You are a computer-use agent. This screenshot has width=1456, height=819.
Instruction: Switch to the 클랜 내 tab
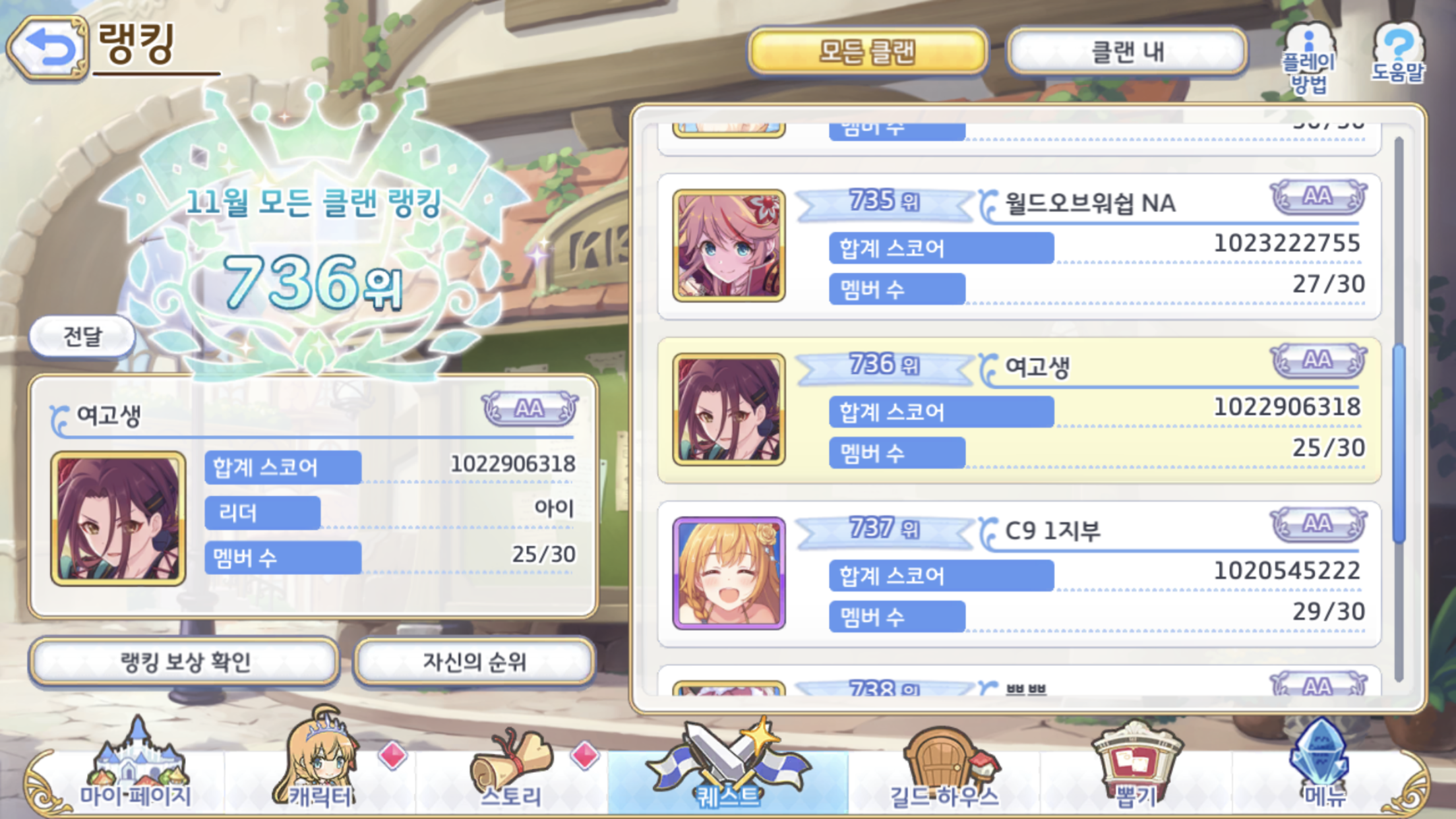[1127, 51]
